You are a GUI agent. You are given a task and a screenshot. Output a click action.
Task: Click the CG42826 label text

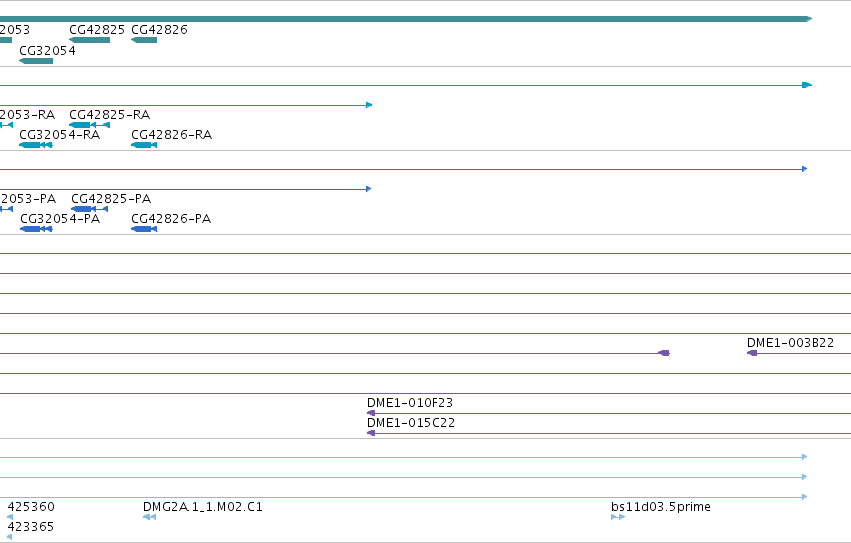(160, 30)
